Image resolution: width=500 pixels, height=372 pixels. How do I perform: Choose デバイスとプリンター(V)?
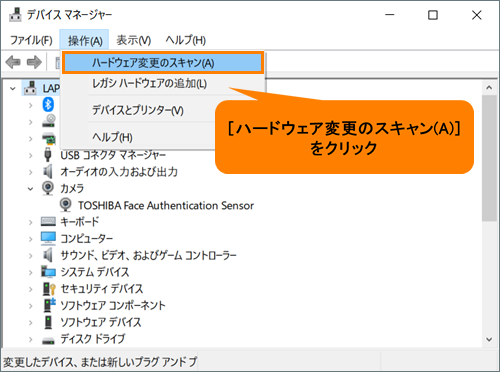click(138, 110)
